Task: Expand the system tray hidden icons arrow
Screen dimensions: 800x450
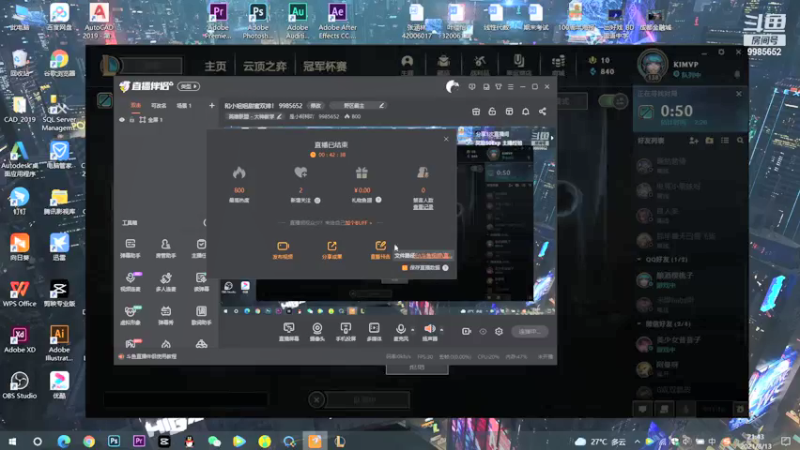Action: (637, 441)
